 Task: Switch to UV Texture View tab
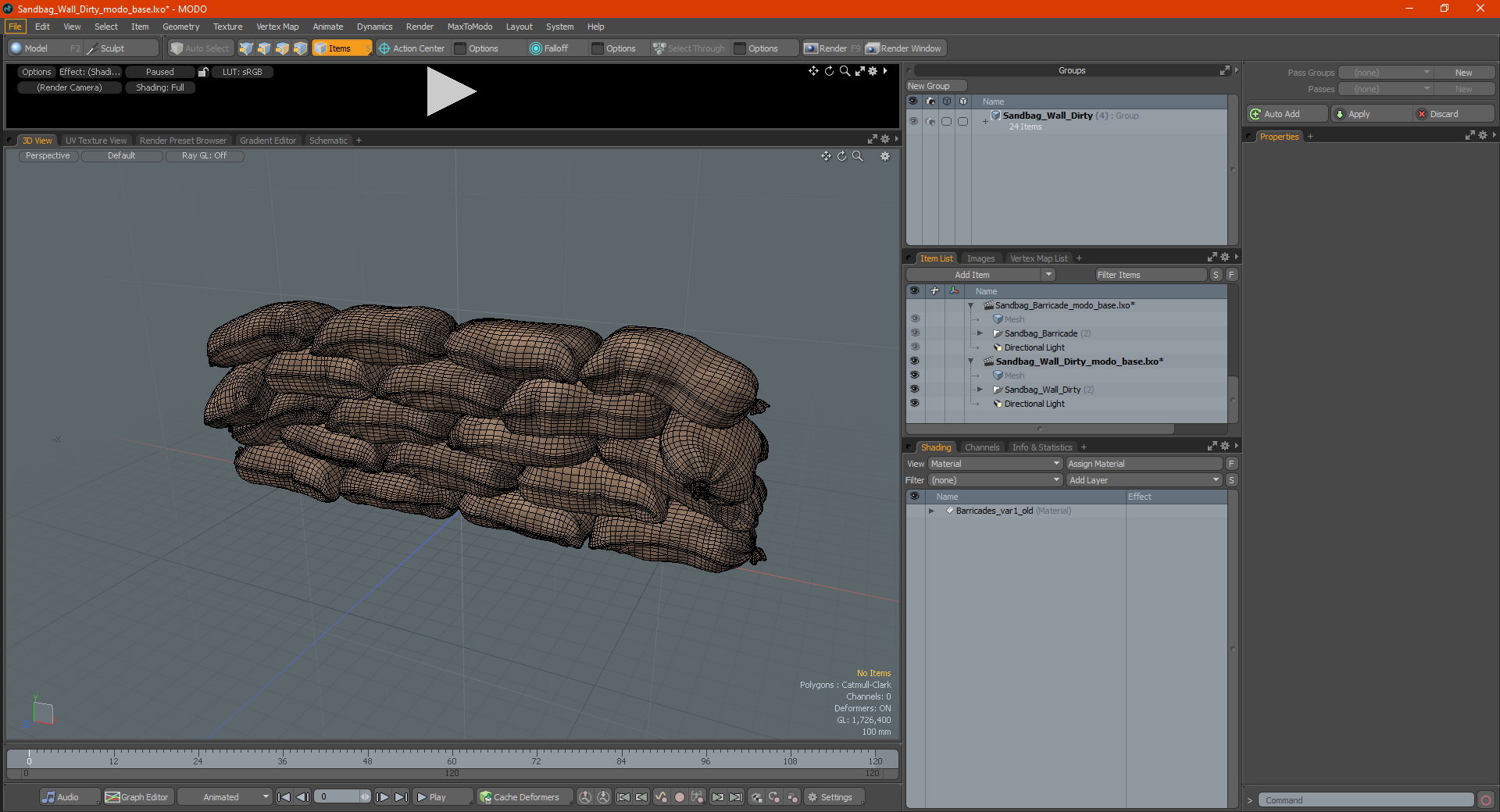(x=96, y=141)
